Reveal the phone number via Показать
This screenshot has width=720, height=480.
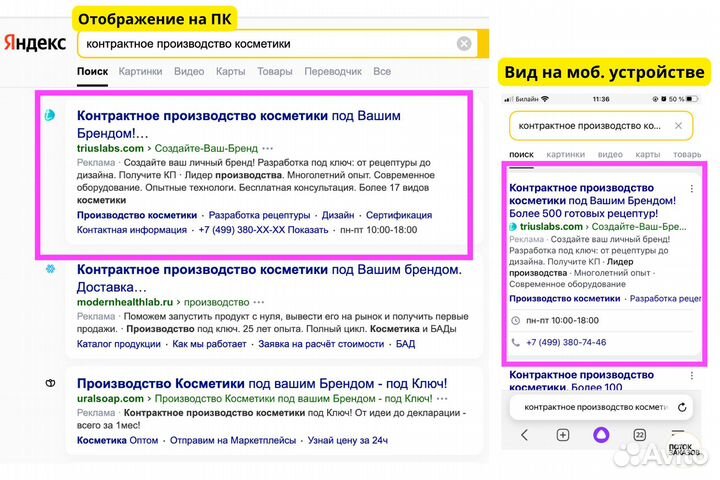pos(308,230)
